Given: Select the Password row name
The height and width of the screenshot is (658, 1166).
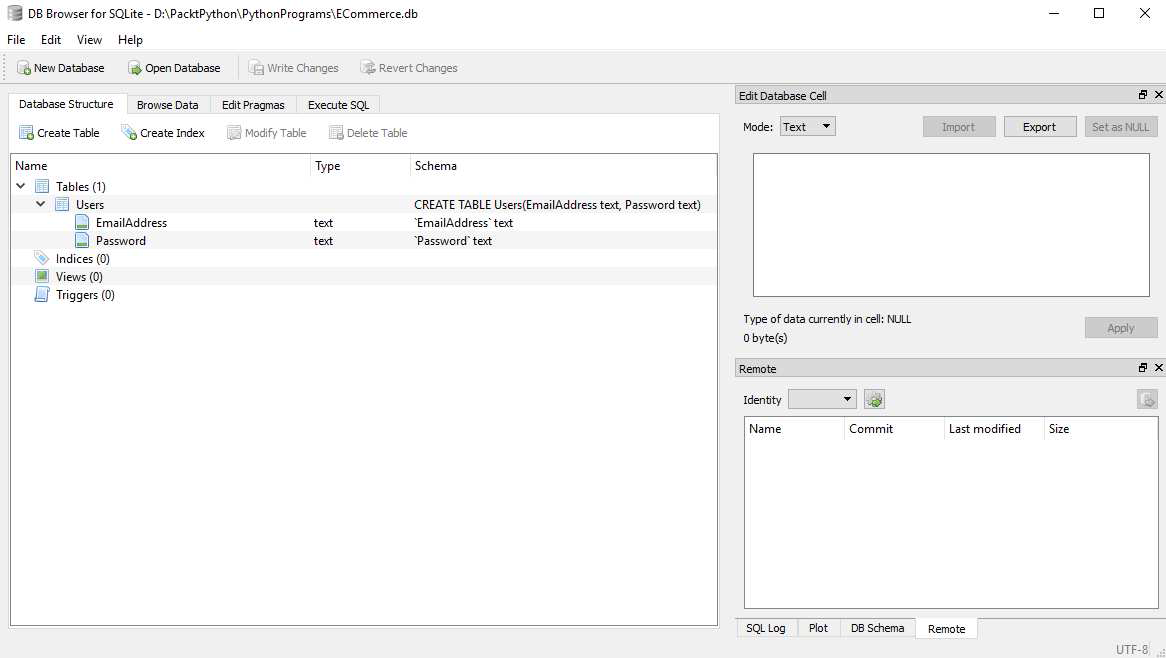Looking at the screenshot, I should click(x=120, y=240).
